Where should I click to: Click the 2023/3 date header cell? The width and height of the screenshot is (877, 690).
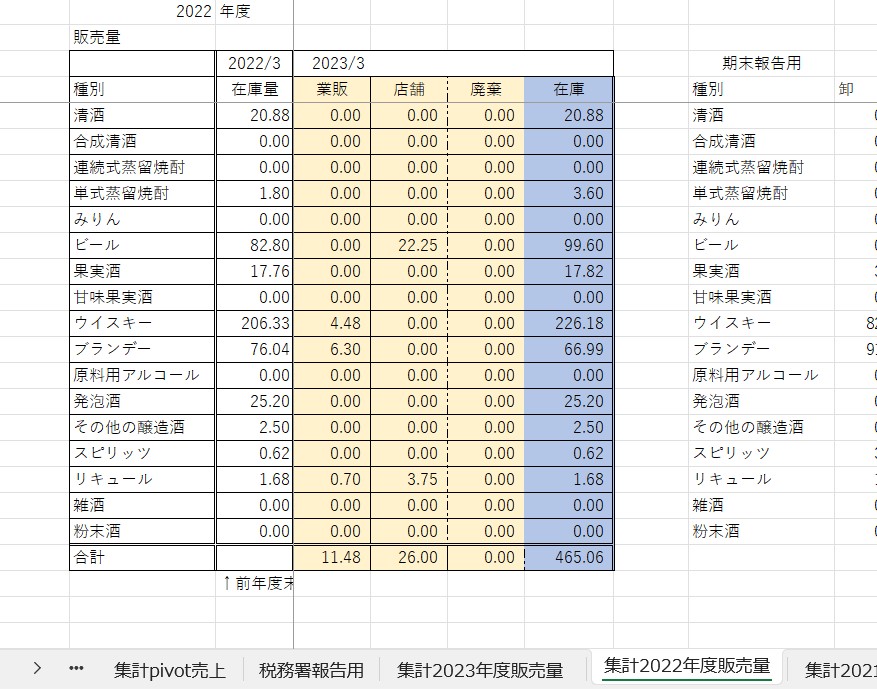(x=340, y=63)
